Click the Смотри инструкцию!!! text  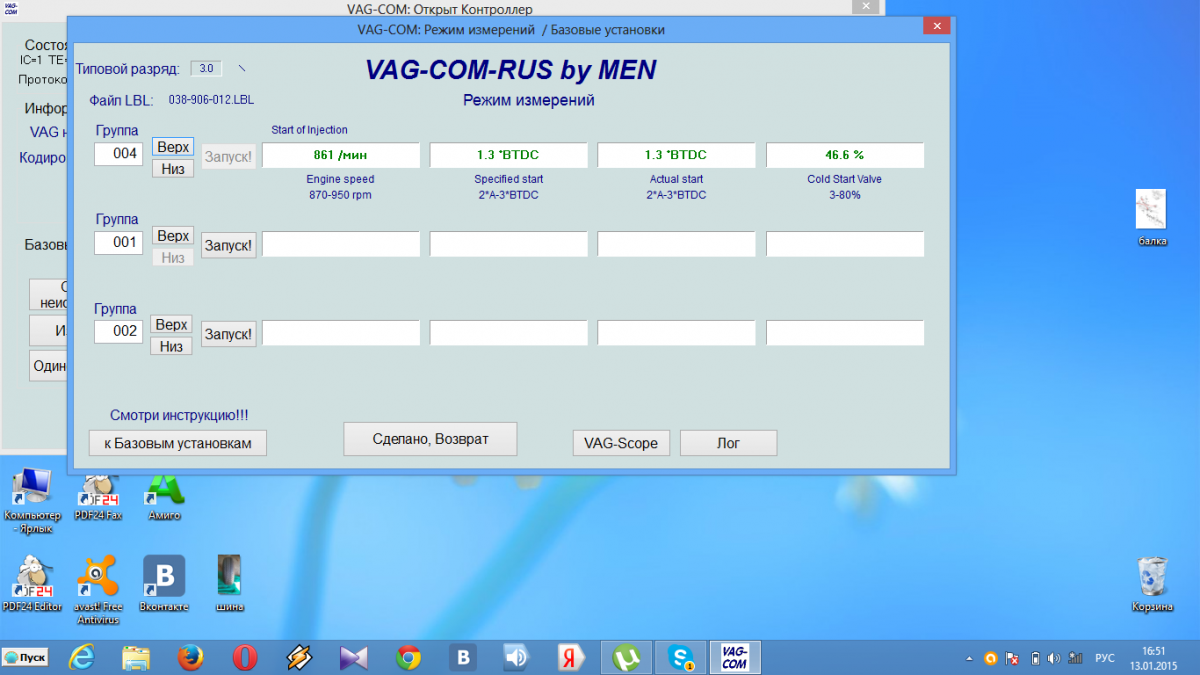[179, 414]
